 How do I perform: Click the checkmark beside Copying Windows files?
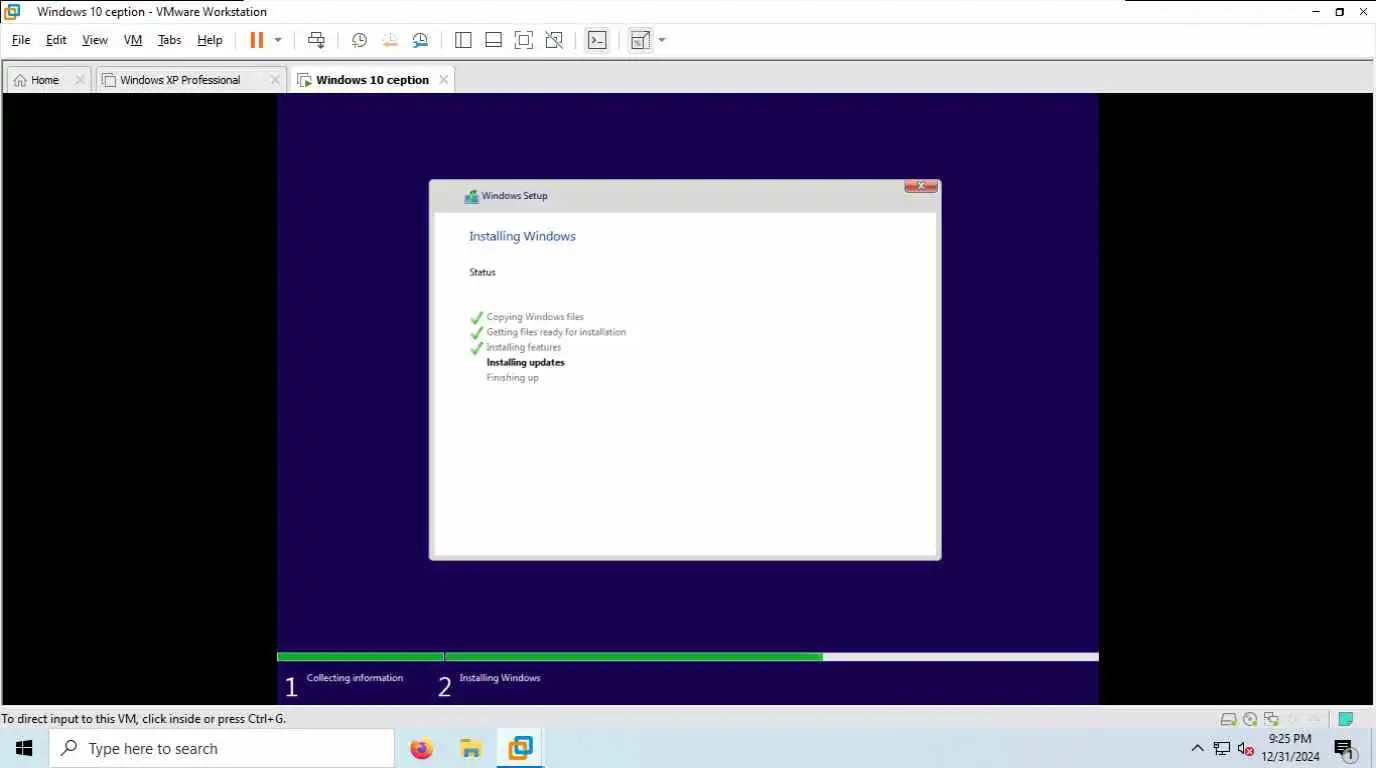pos(477,318)
